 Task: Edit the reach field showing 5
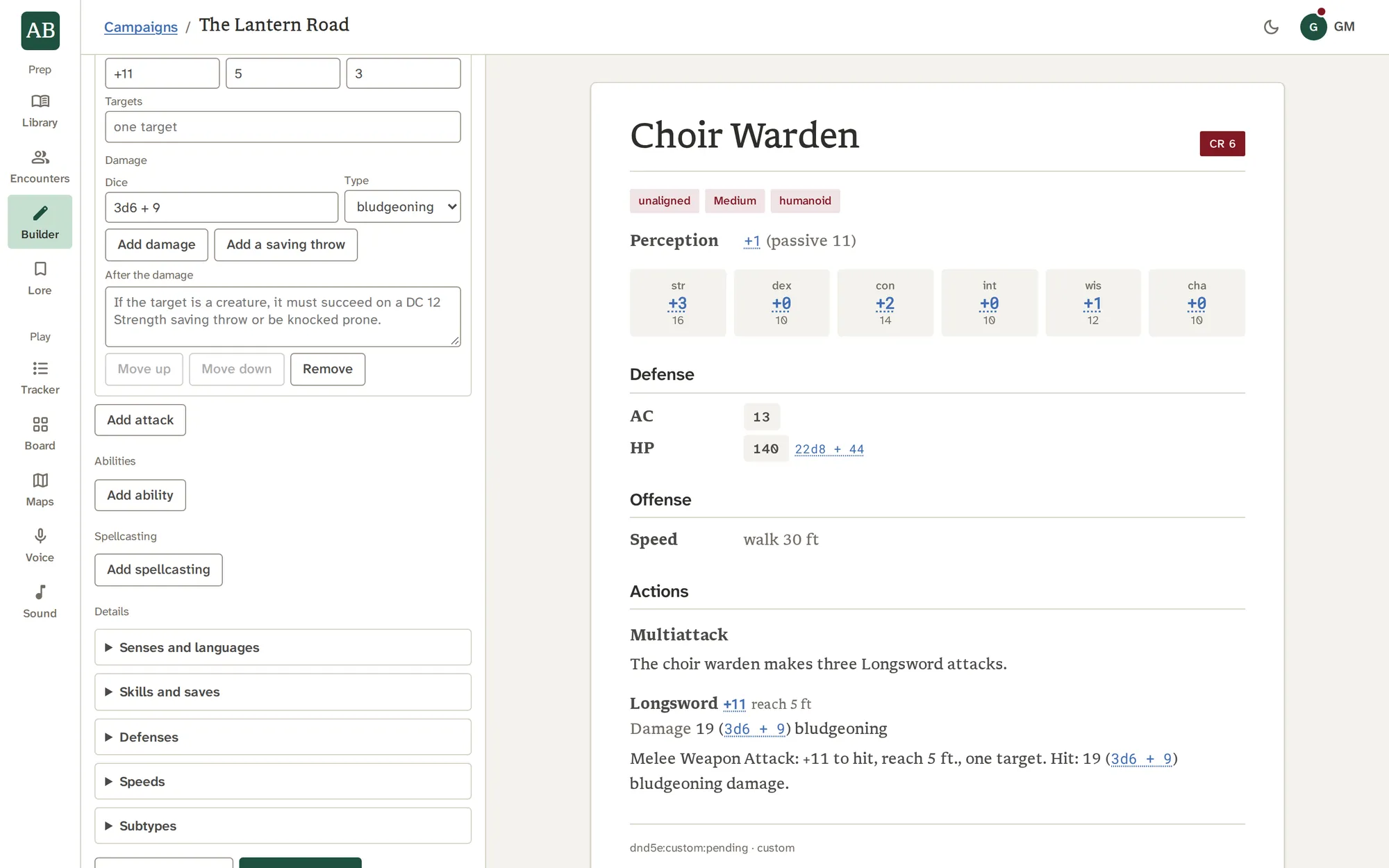pos(283,74)
